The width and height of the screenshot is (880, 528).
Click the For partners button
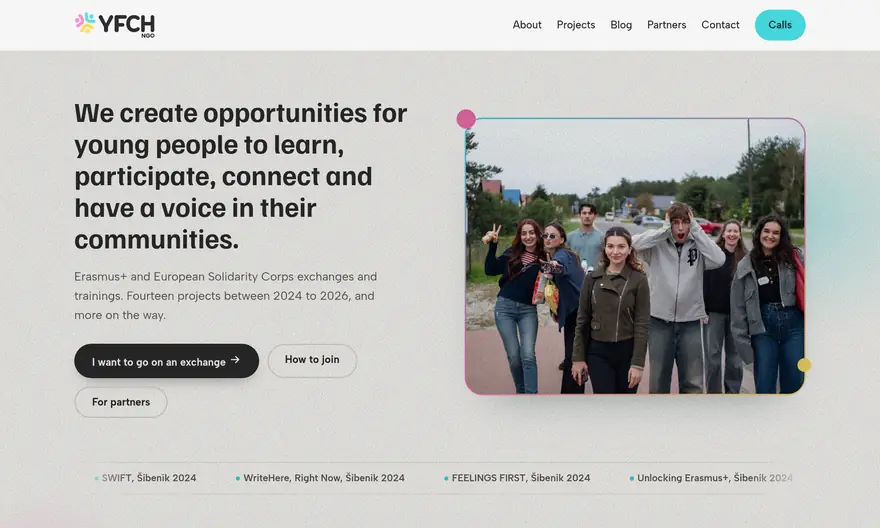pos(121,402)
